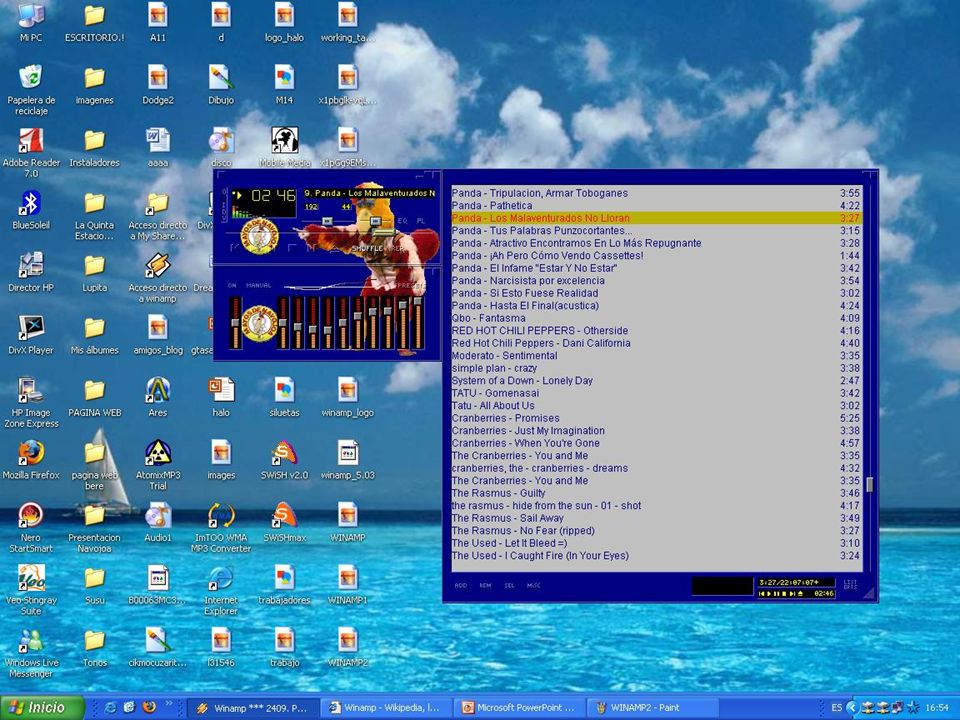Open the playlist SEL menu
960x720 pixels.
[509, 585]
